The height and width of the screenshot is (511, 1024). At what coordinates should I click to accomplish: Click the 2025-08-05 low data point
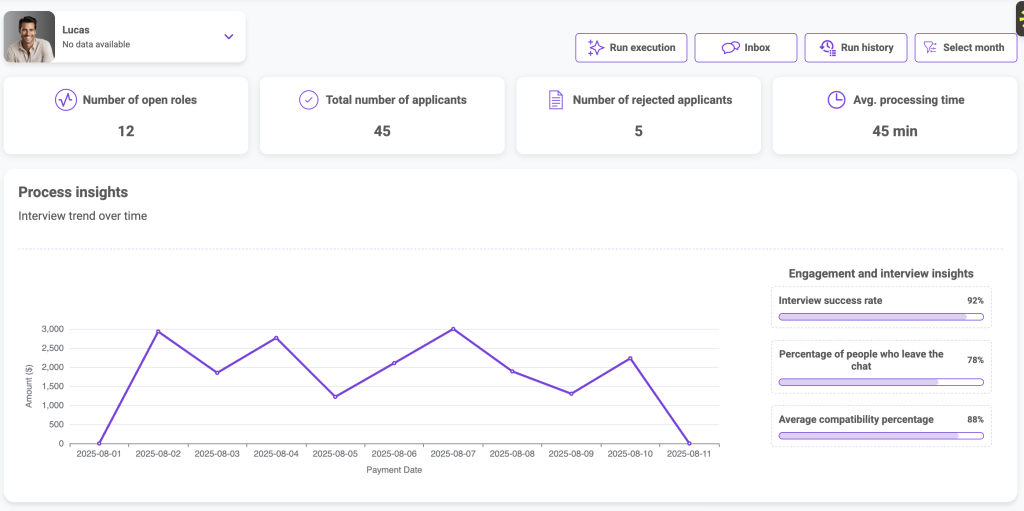pyautogui.click(x=335, y=397)
